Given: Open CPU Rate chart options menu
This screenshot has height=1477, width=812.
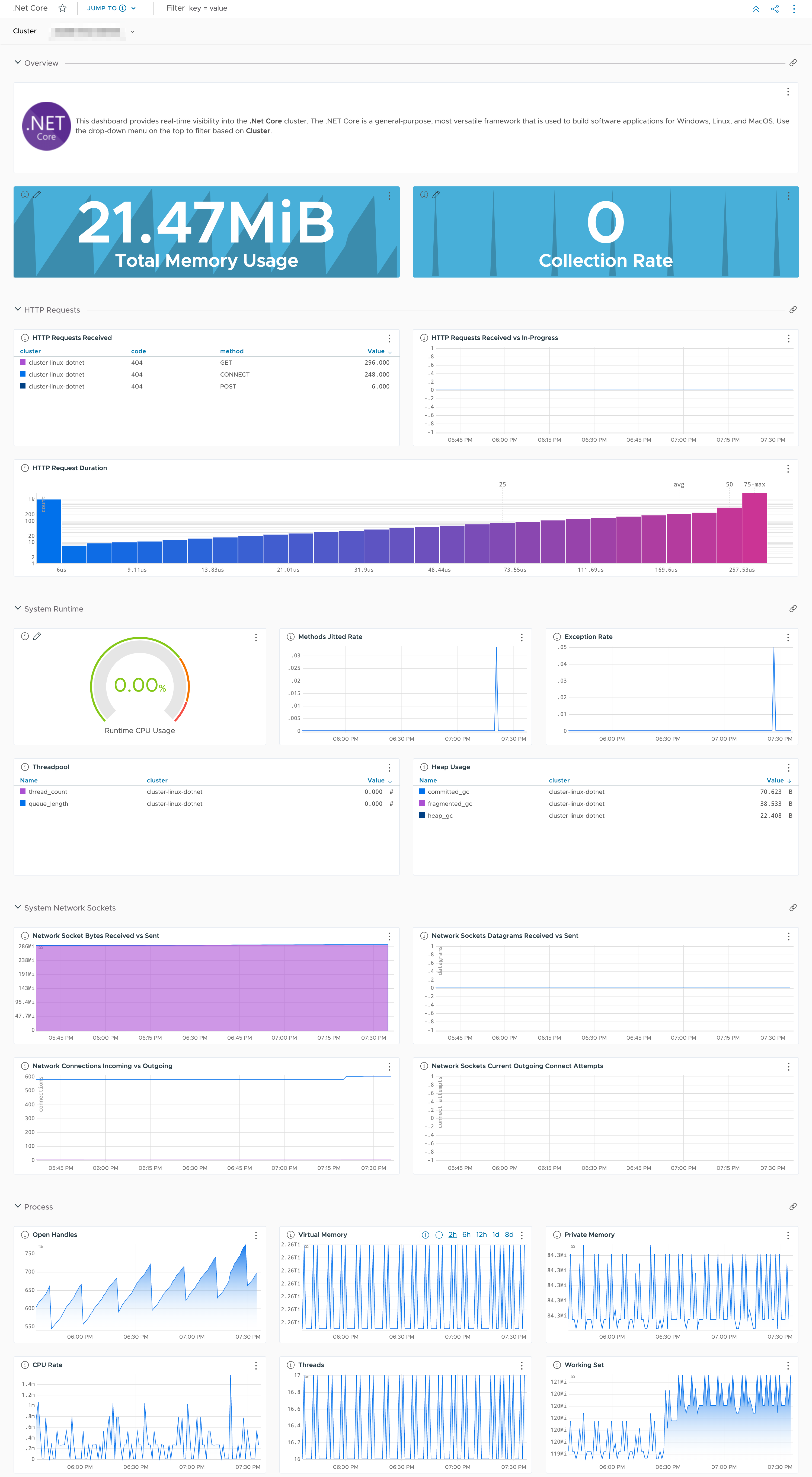Looking at the screenshot, I should click(x=255, y=1366).
